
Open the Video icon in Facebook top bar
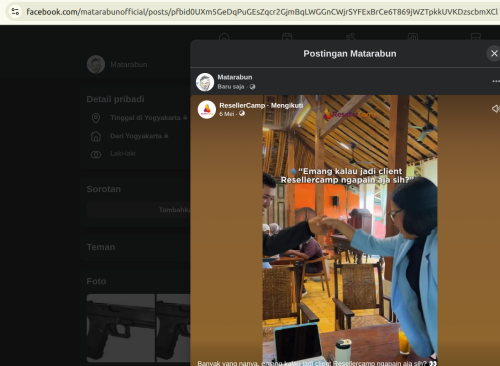coord(287,36)
